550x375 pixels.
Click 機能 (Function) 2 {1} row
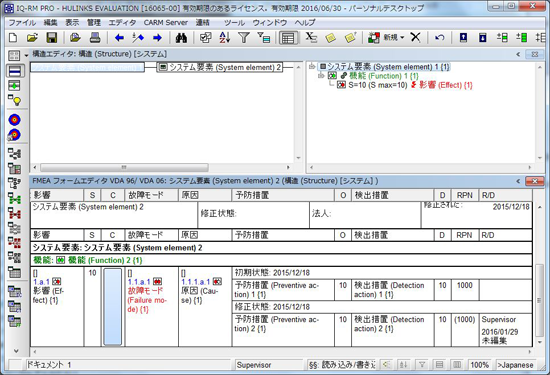[x=281, y=260]
